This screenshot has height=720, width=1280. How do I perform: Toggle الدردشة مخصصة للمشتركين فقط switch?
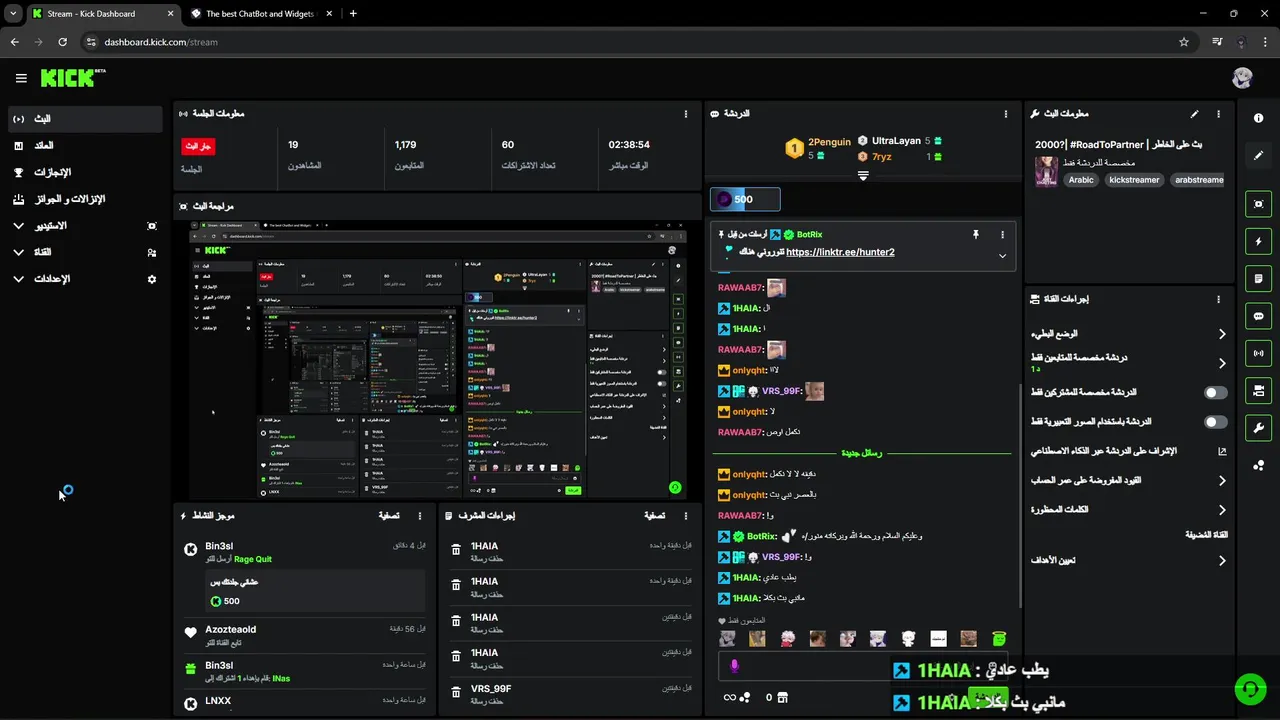coord(1215,393)
